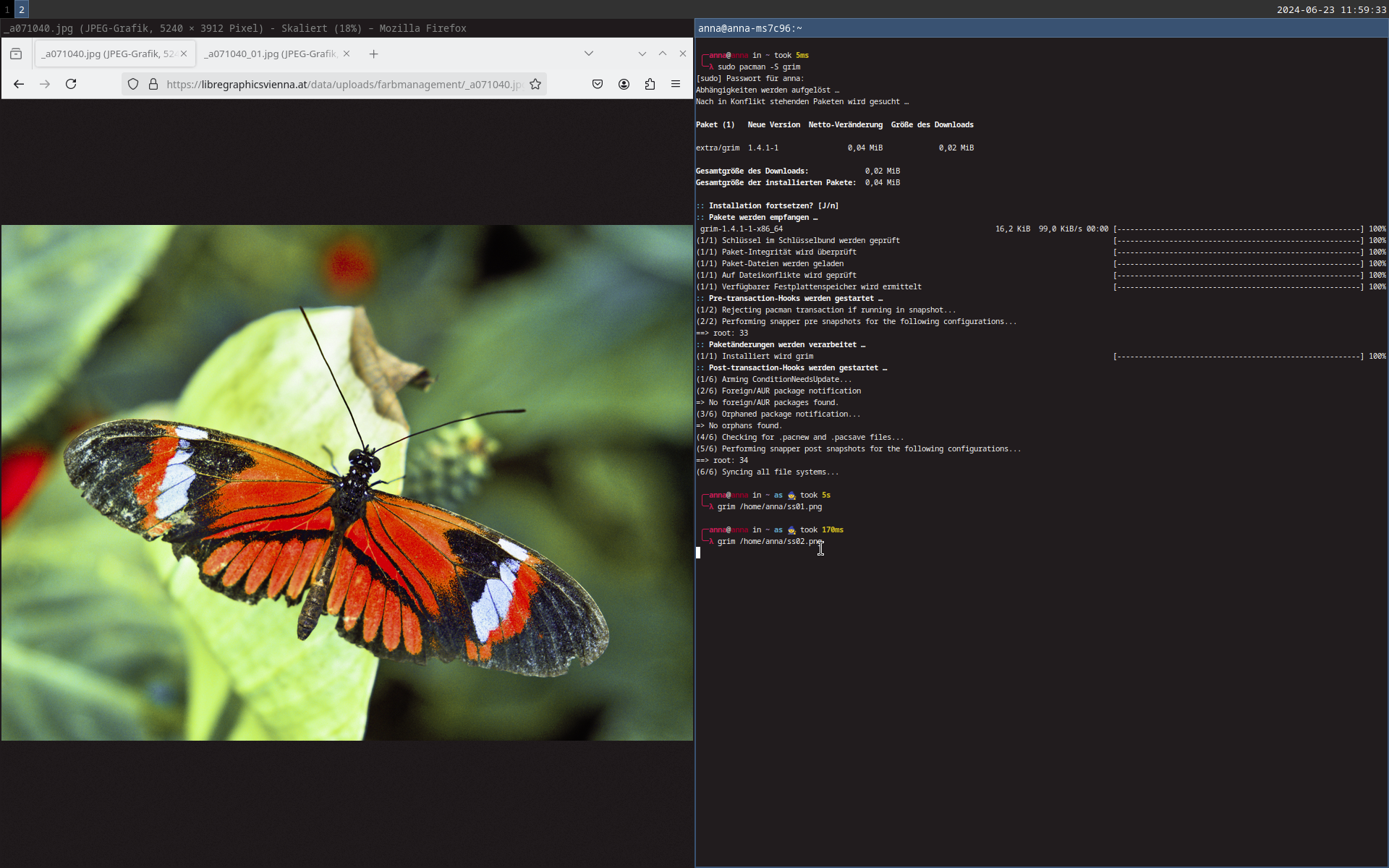This screenshot has width=1389, height=868.
Task: Open the first tab's dropdown chevron
Action: (x=589, y=54)
